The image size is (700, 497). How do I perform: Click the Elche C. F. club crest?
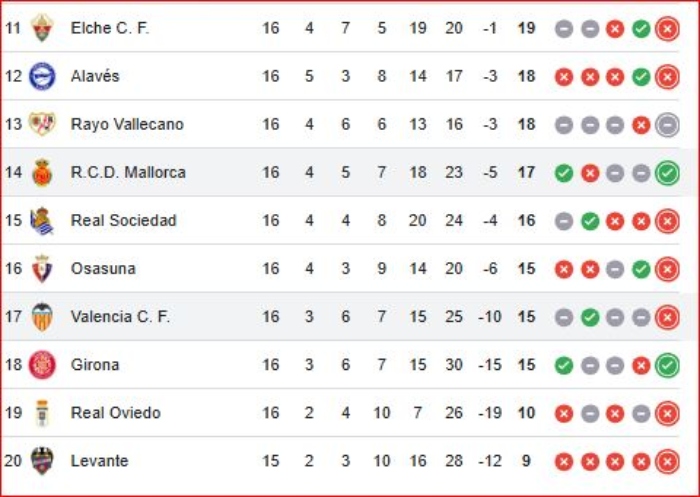click(42, 28)
